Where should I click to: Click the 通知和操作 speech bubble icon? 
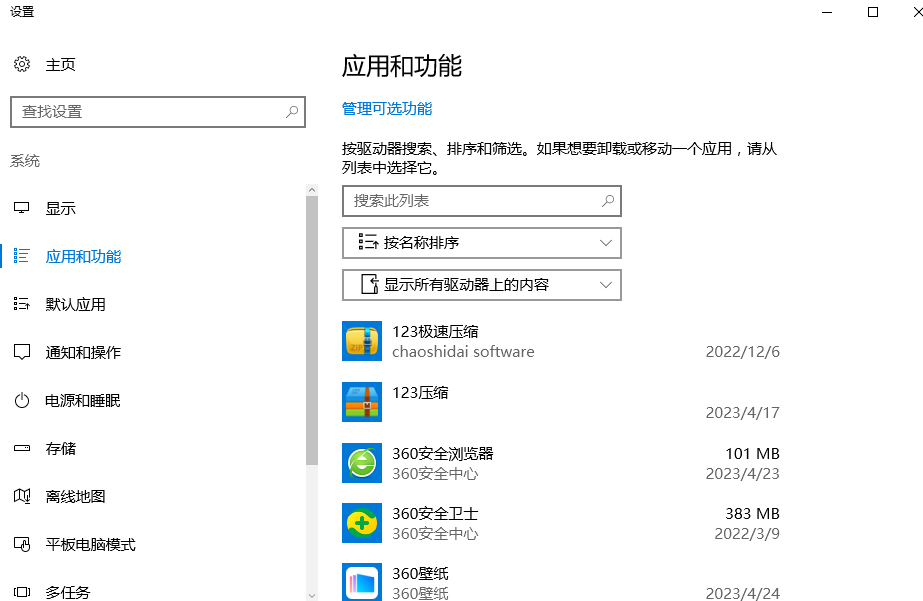coord(22,352)
